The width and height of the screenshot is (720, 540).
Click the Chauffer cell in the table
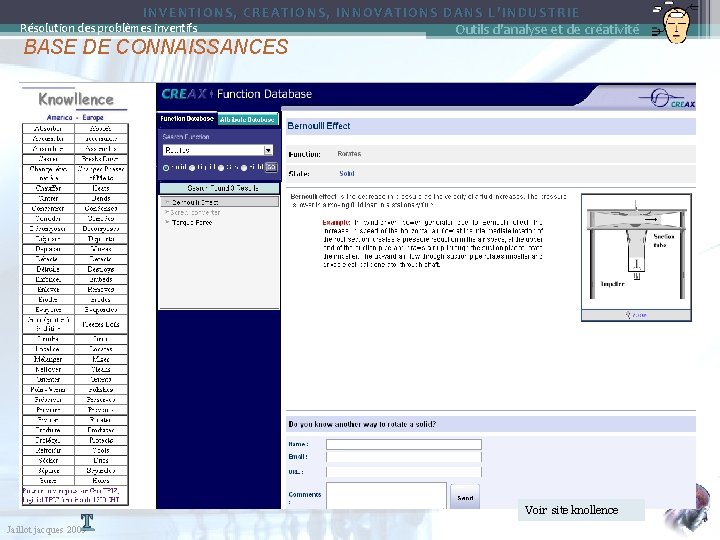click(x=48, y=188)
